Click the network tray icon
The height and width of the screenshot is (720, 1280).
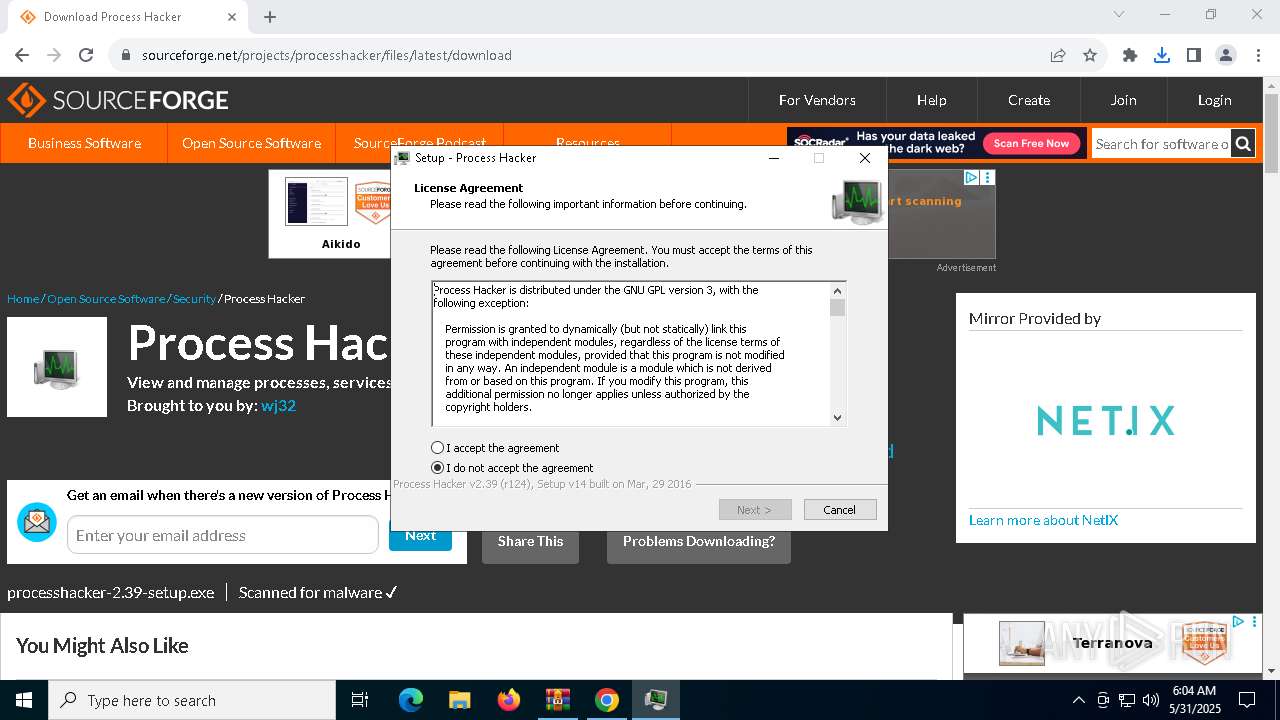coord(1127,700)
